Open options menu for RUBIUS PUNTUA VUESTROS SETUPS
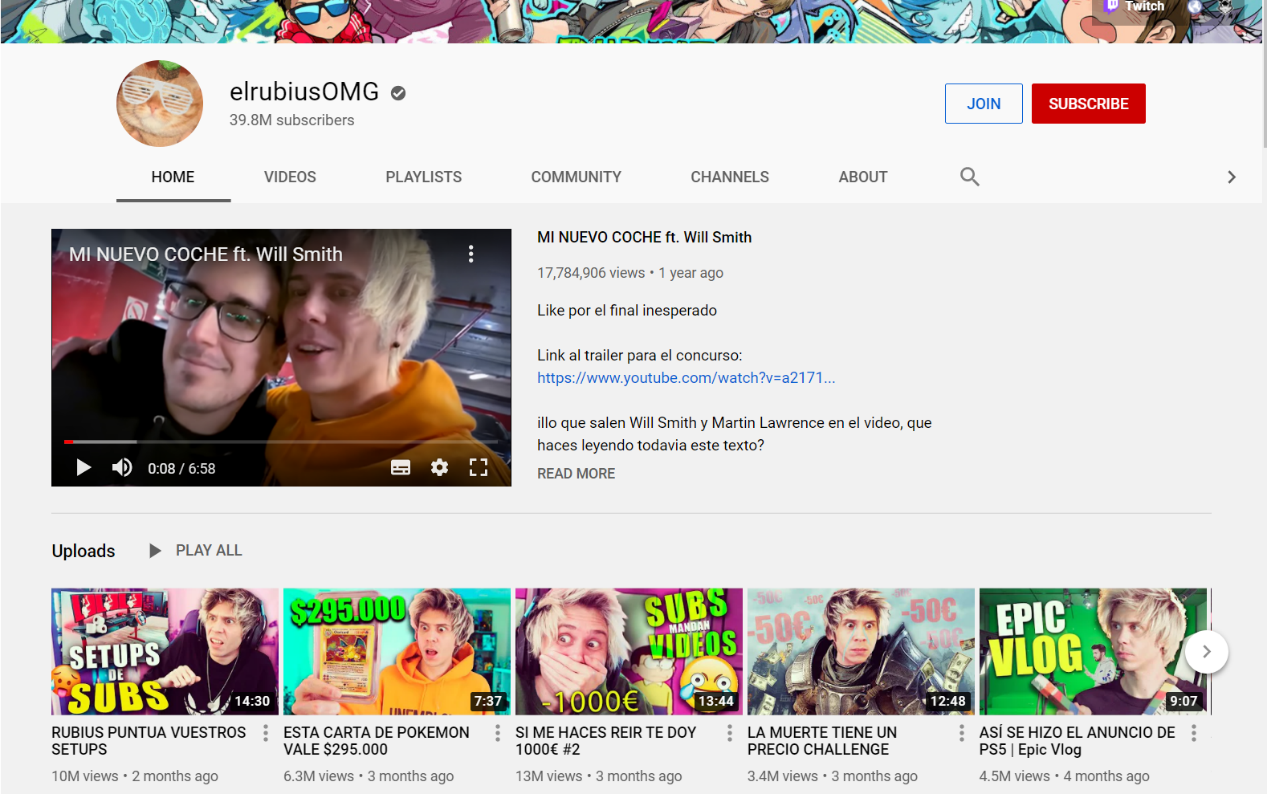Image resolution: width=1267 pixels, height=794 pixels. (x=266, y=733)
